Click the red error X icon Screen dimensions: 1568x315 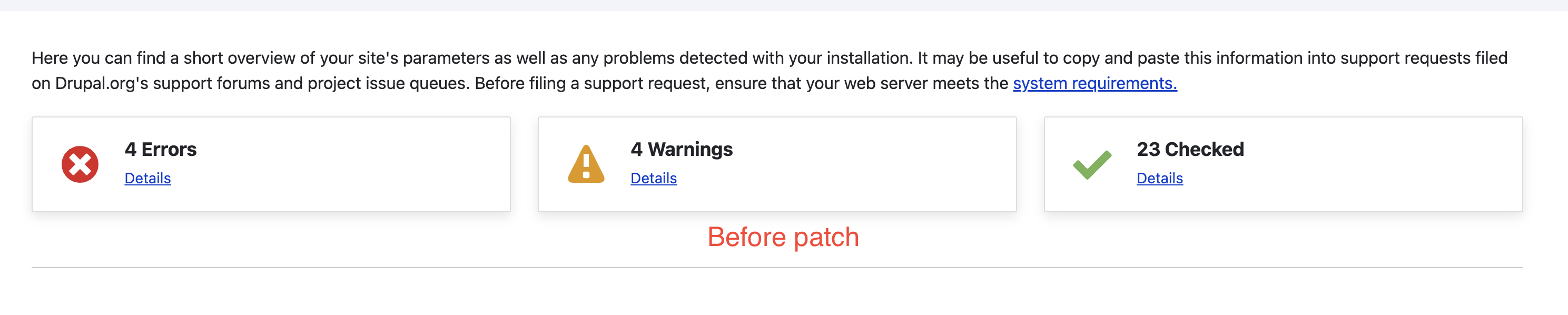pos(80,164)
